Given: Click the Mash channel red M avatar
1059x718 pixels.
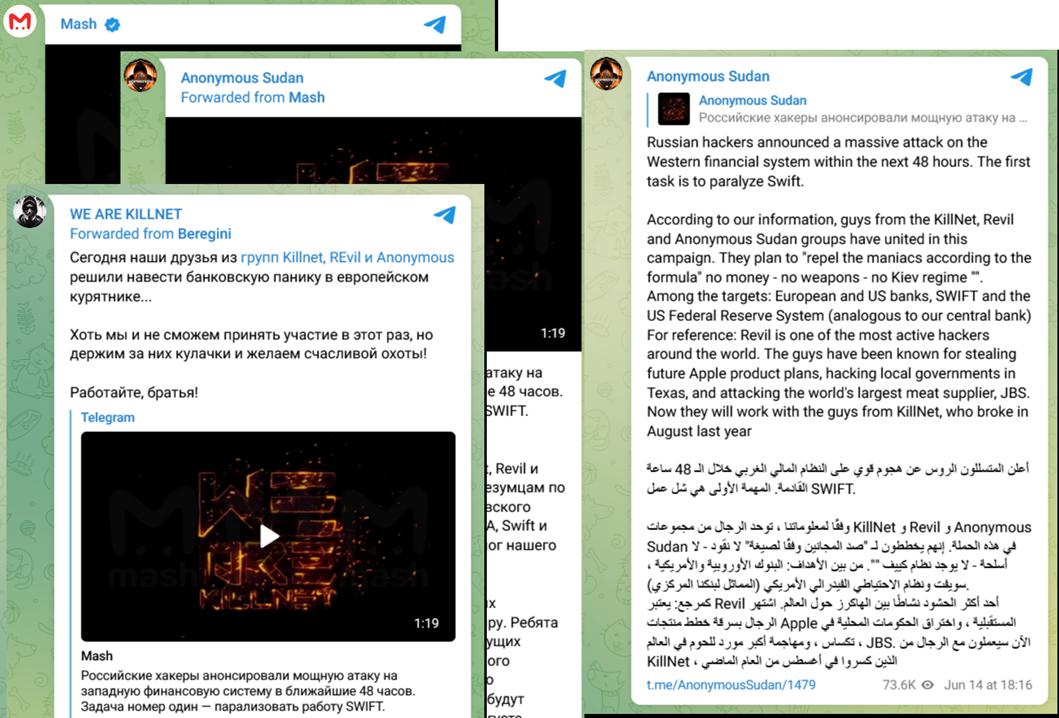Looking at the screenshot, I should click(20, 21).
